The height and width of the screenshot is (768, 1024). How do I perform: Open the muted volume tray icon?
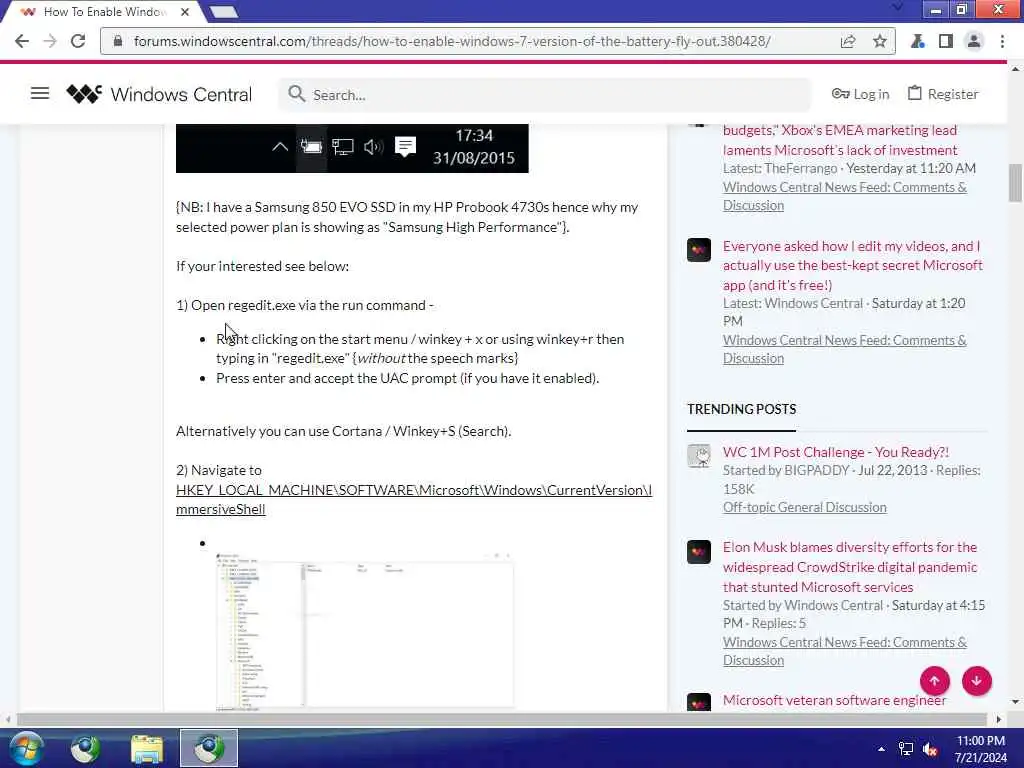[930, 749]
